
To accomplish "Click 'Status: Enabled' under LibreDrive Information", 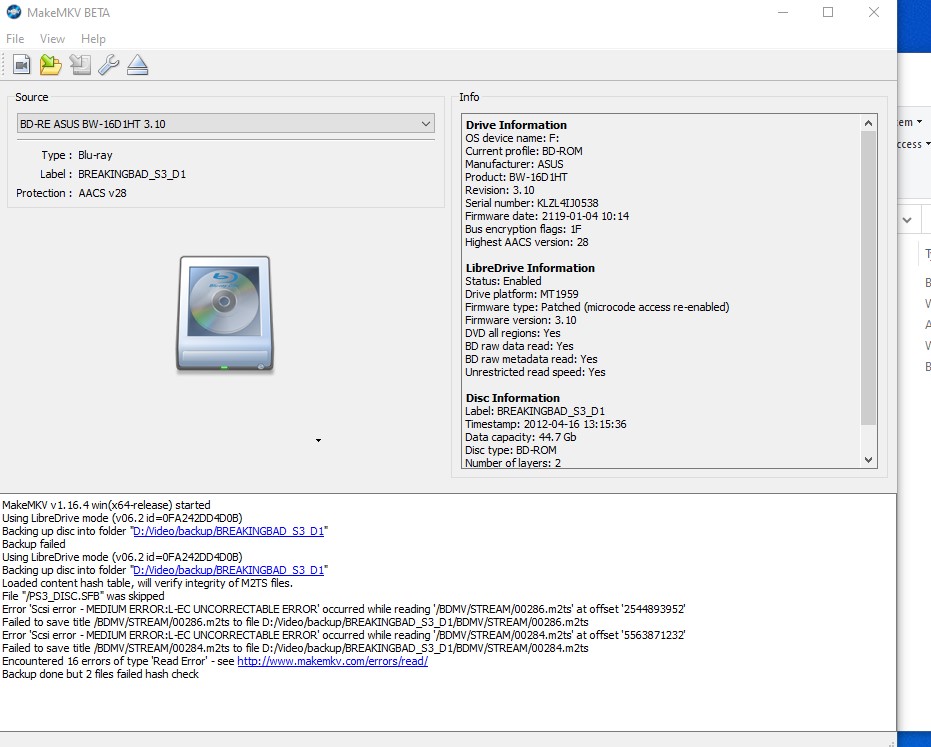I will coord(503,281).
